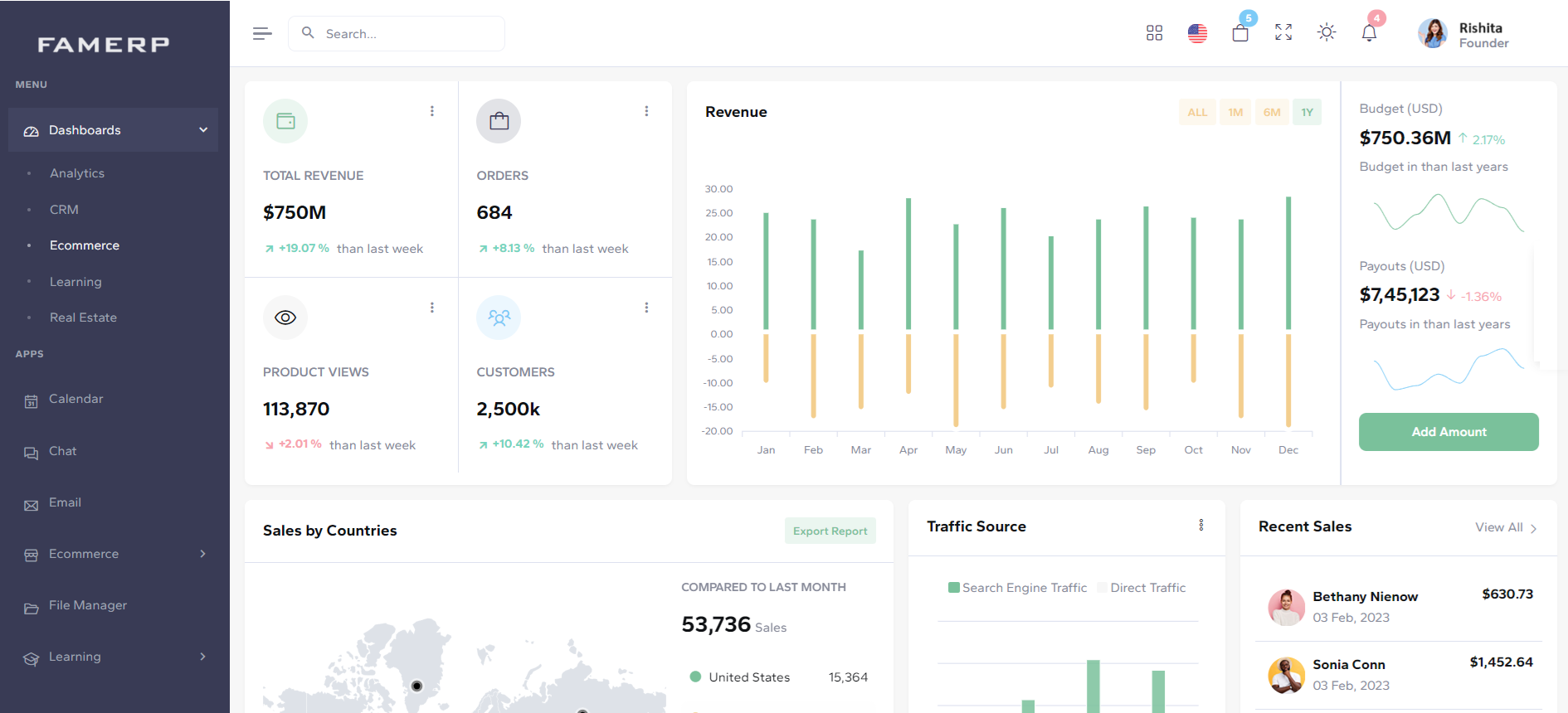Open the shopping bag cart icon
Viewport: 1568px width, 713px height.
(x=1240, y=33)
